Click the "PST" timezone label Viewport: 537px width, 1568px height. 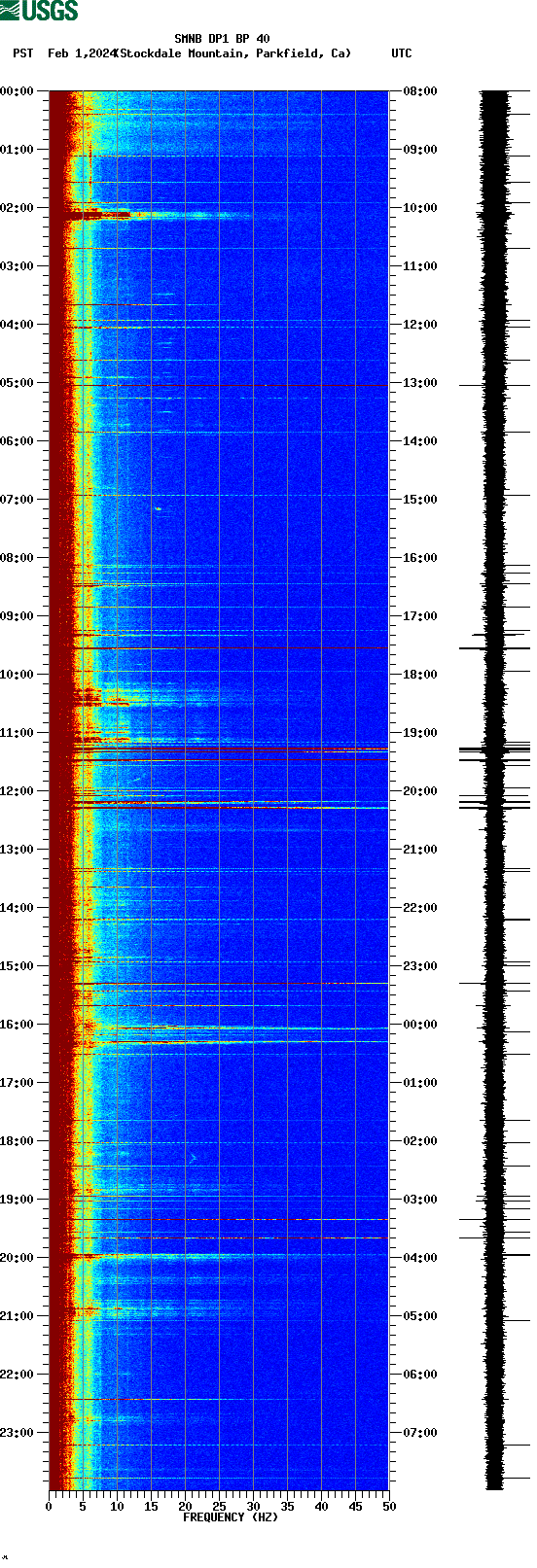coord(22,53)
